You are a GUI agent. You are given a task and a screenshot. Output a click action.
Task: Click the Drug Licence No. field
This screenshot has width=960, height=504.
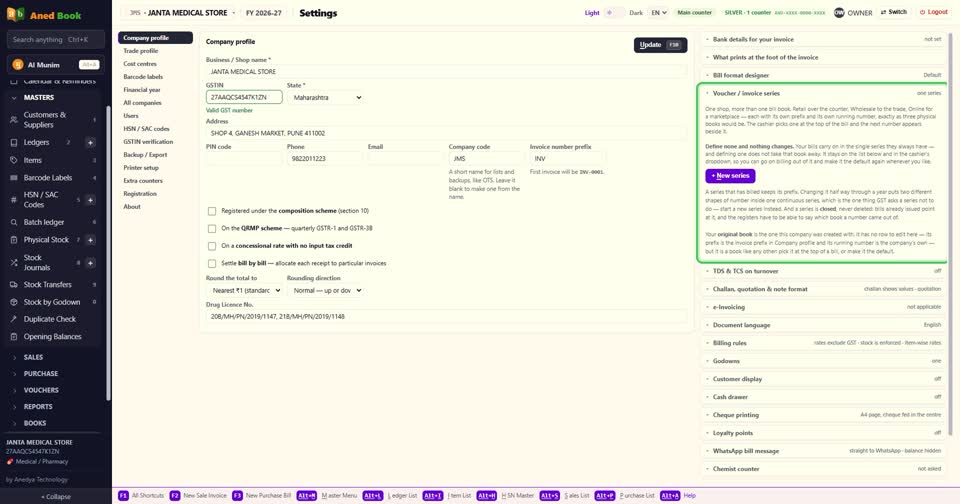(446, 317)
